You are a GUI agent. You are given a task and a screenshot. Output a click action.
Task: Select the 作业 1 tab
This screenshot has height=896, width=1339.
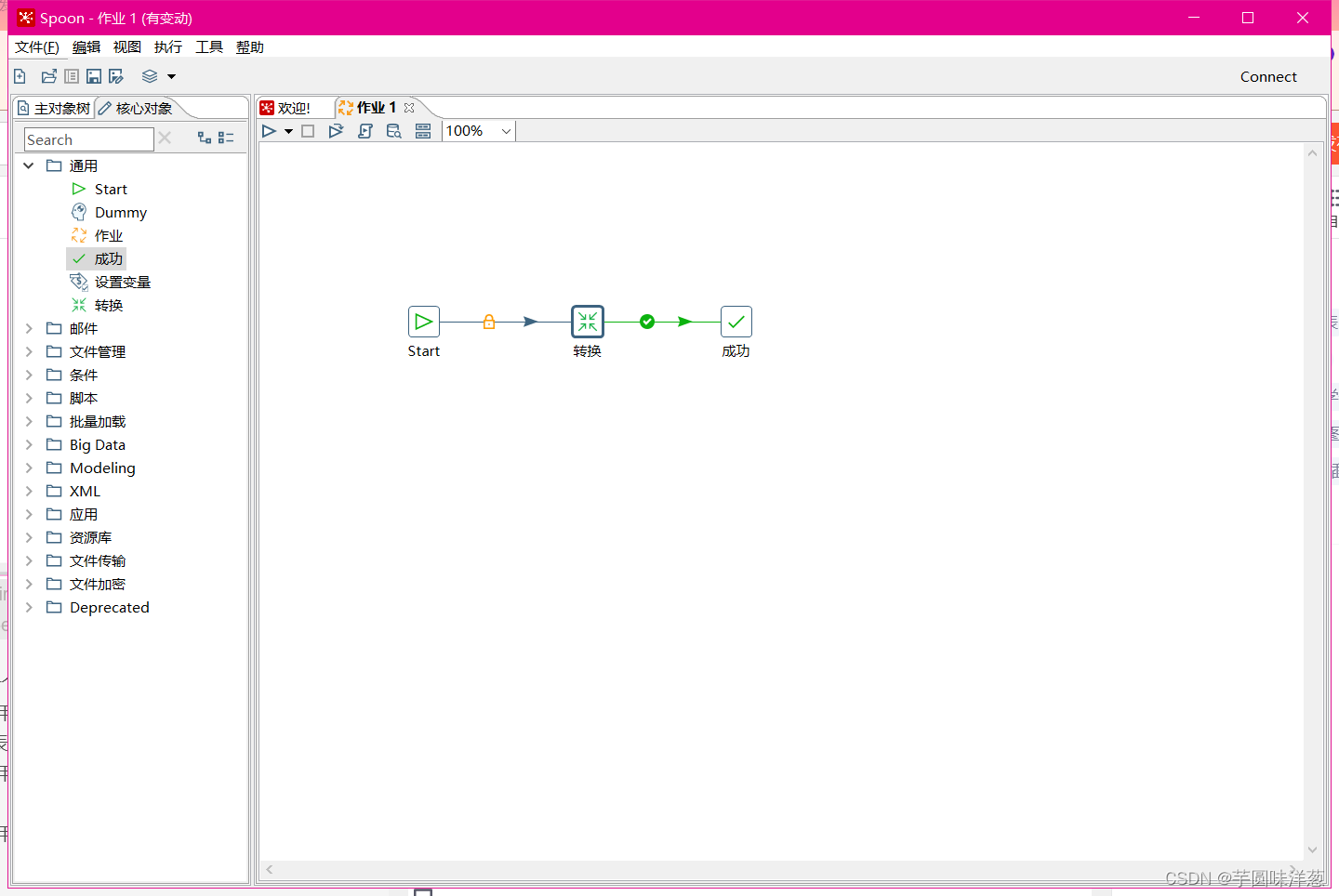coord(368,108)
